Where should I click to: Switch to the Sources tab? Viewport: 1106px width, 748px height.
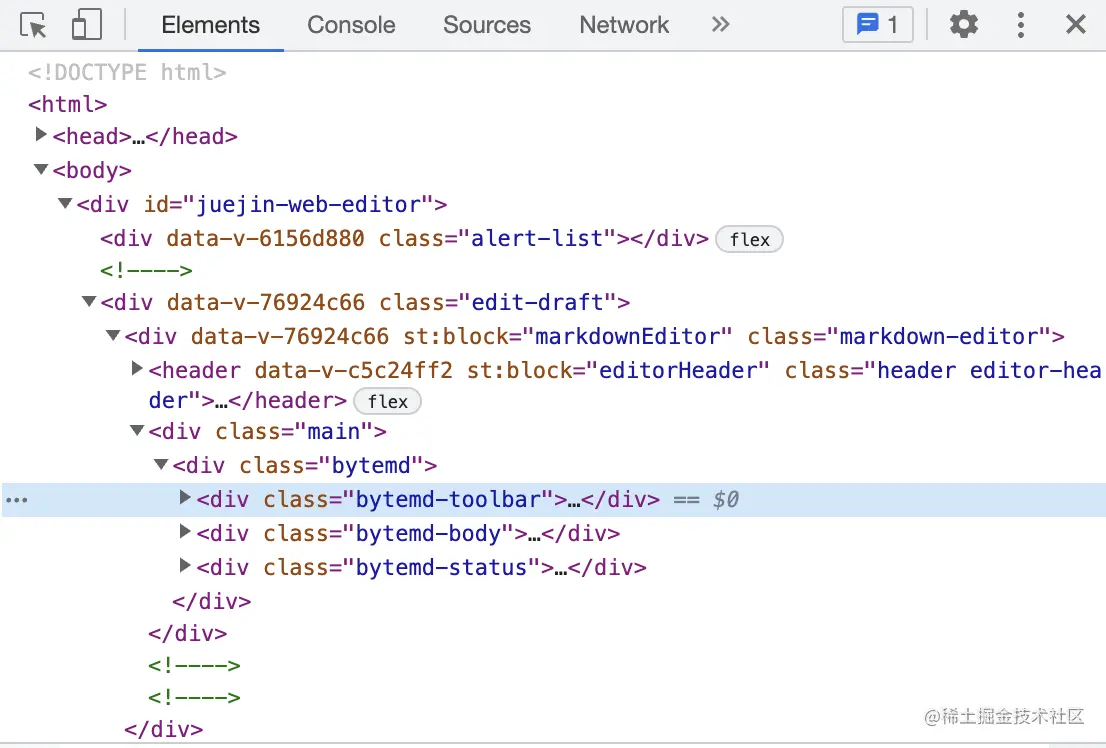point(487,25)
